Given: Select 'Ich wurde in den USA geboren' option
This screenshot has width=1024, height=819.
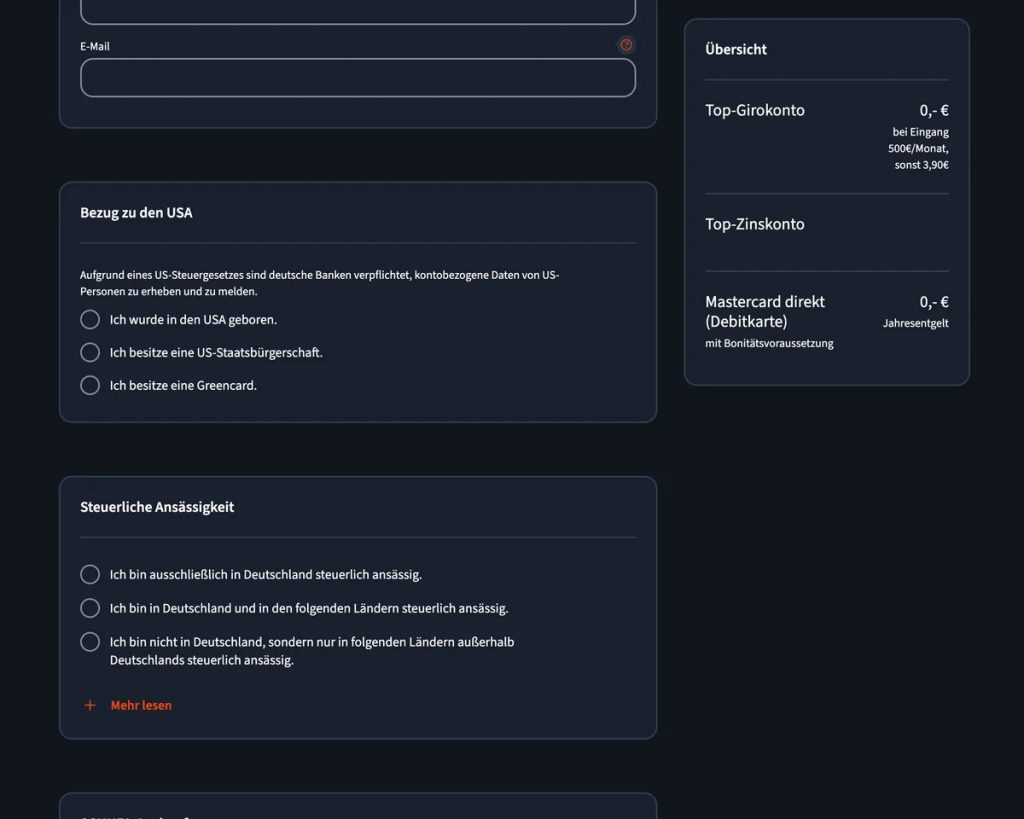Looking at the screenshot, I should tap(90, 319).
